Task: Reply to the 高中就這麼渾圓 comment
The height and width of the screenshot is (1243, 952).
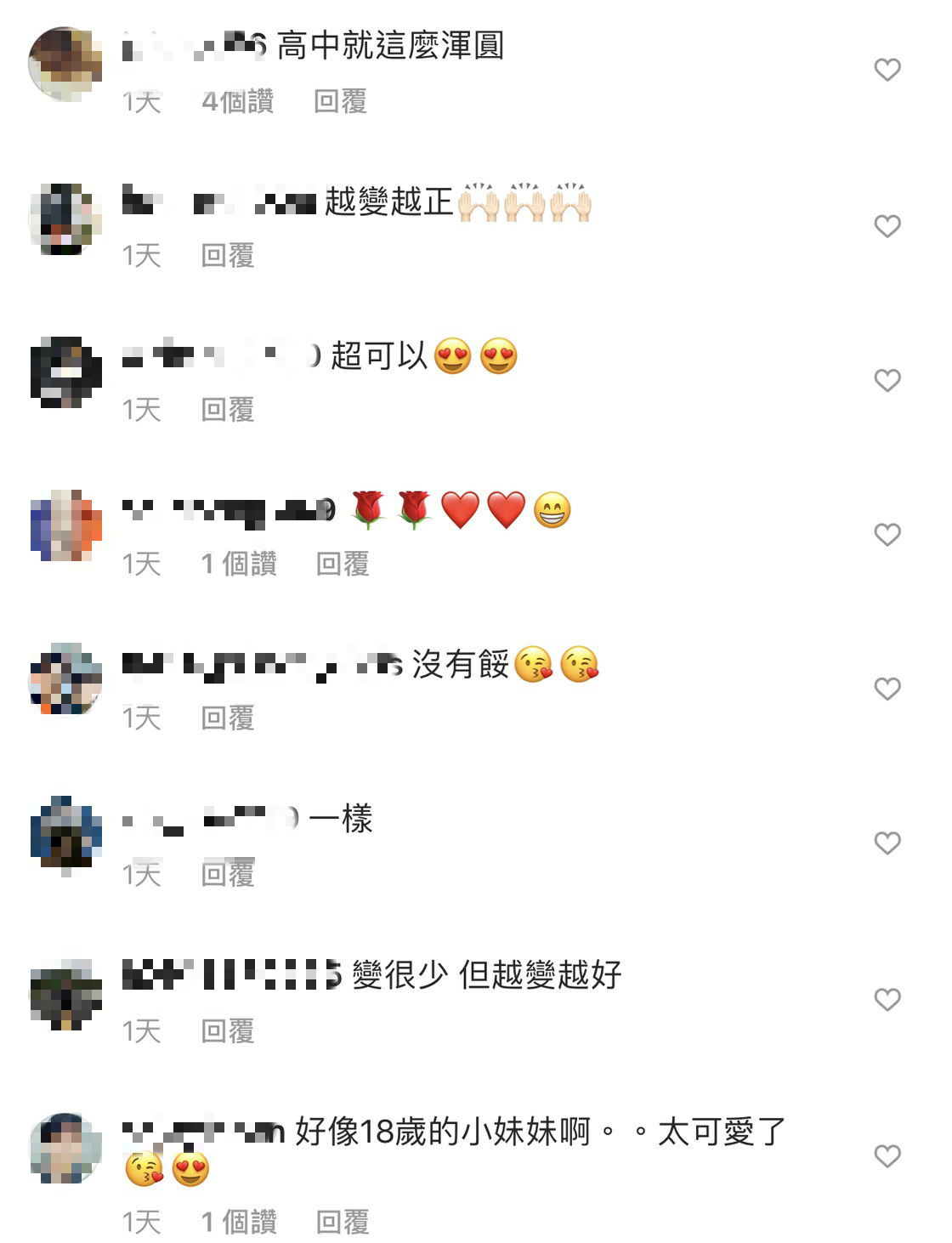Action: pos(340,101)
